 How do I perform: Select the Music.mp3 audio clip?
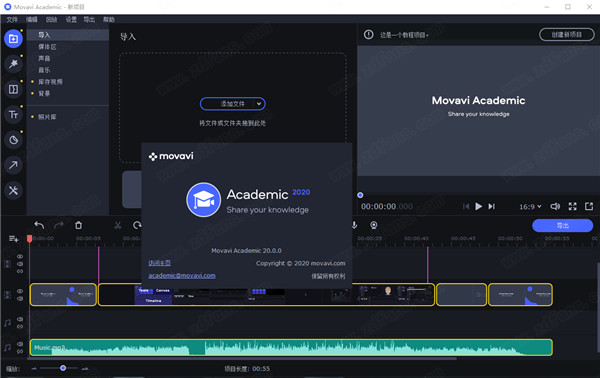[291, 347]
